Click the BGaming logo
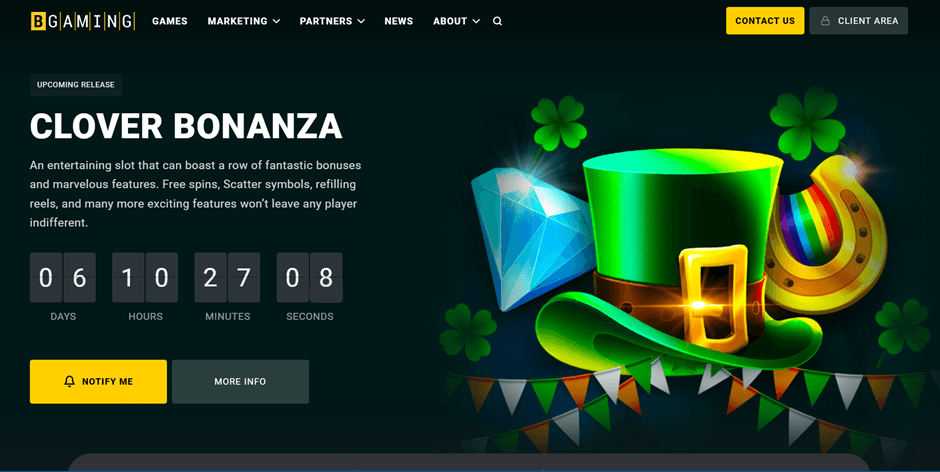Image resolution: width=940 pixels, height=472 pixels. click(x=83, y=21)
